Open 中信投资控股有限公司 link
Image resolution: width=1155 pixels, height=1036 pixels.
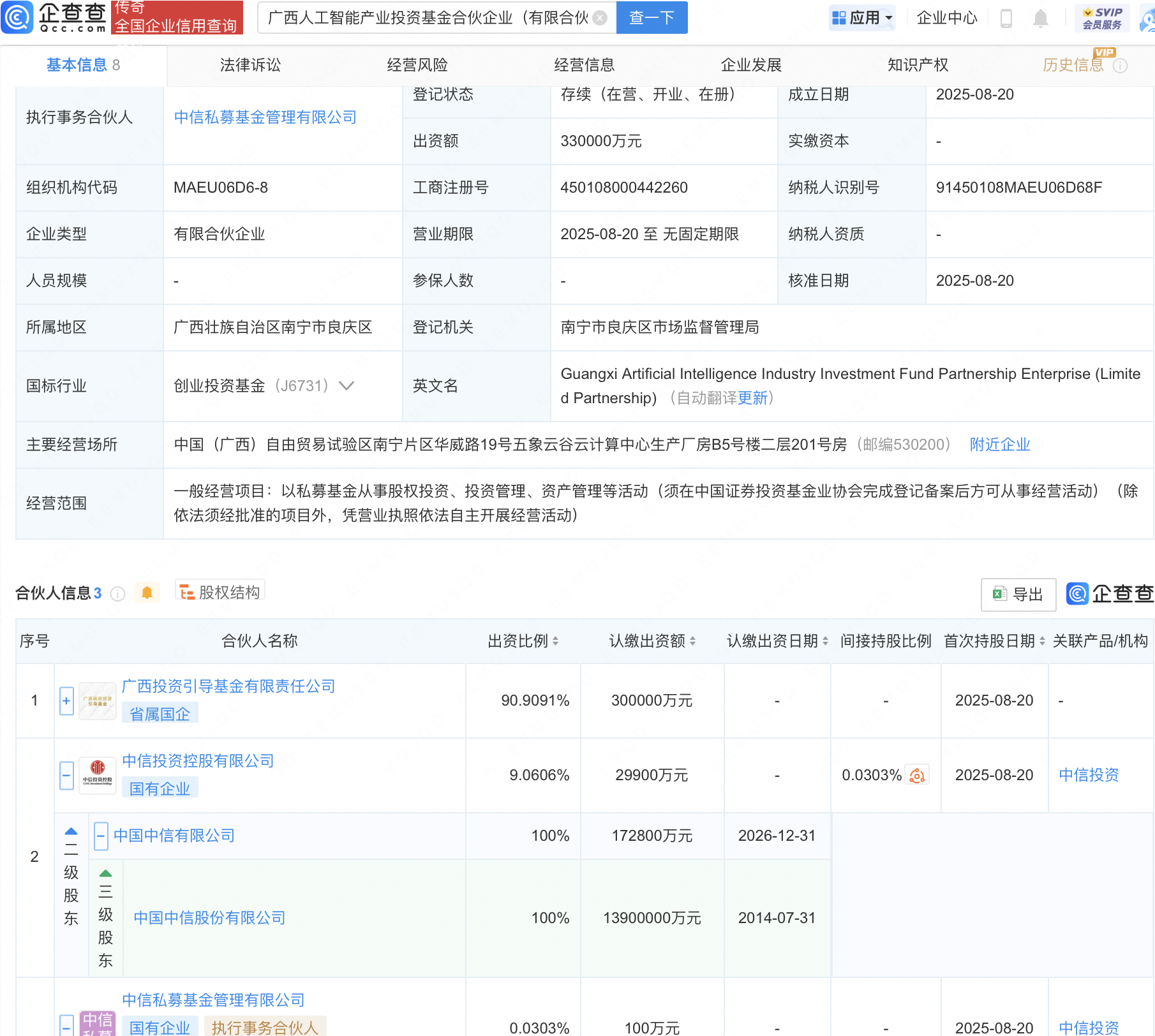click(x=198, y=761)
